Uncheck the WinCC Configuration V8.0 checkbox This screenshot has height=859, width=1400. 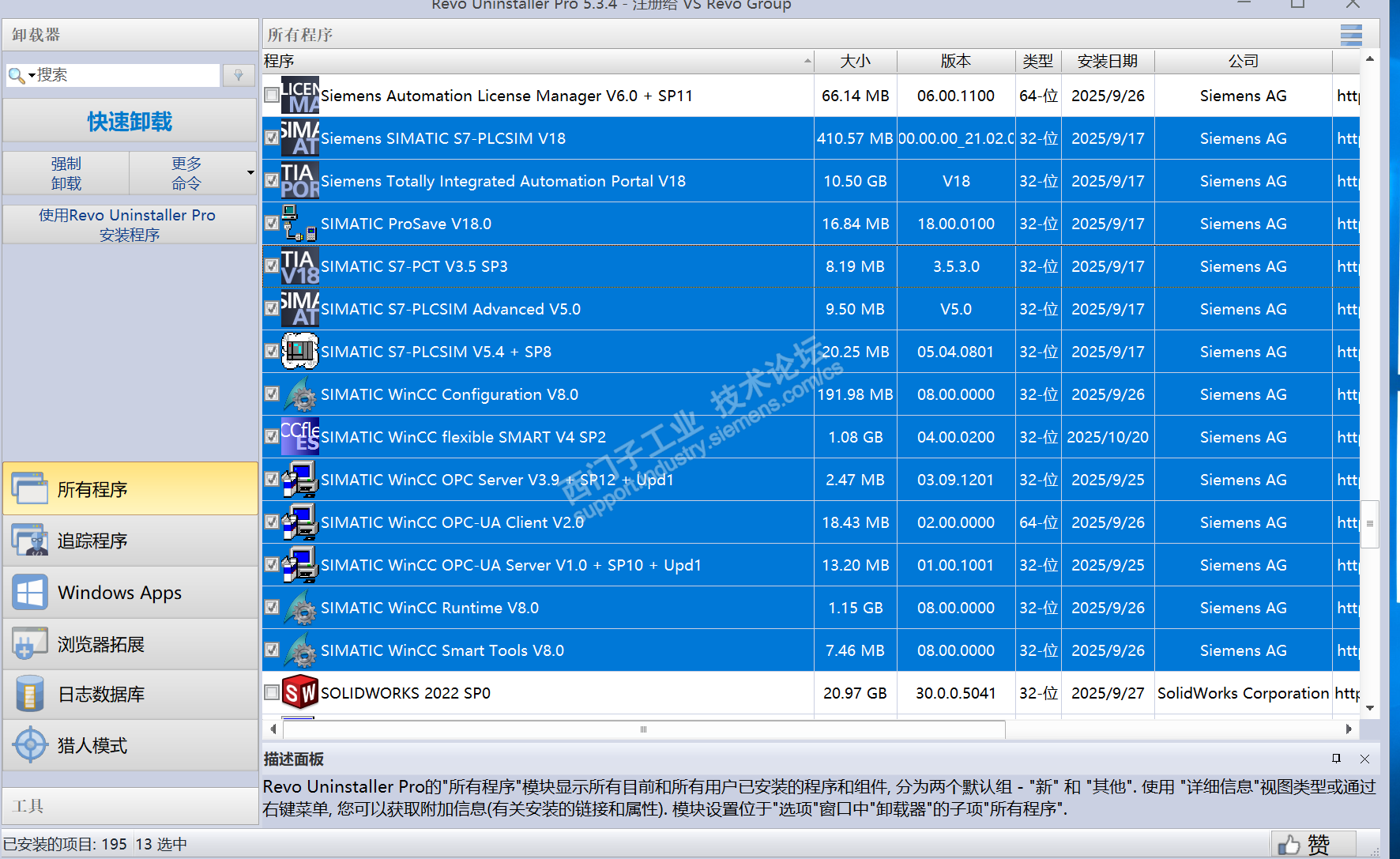click(x=272, y=394)
